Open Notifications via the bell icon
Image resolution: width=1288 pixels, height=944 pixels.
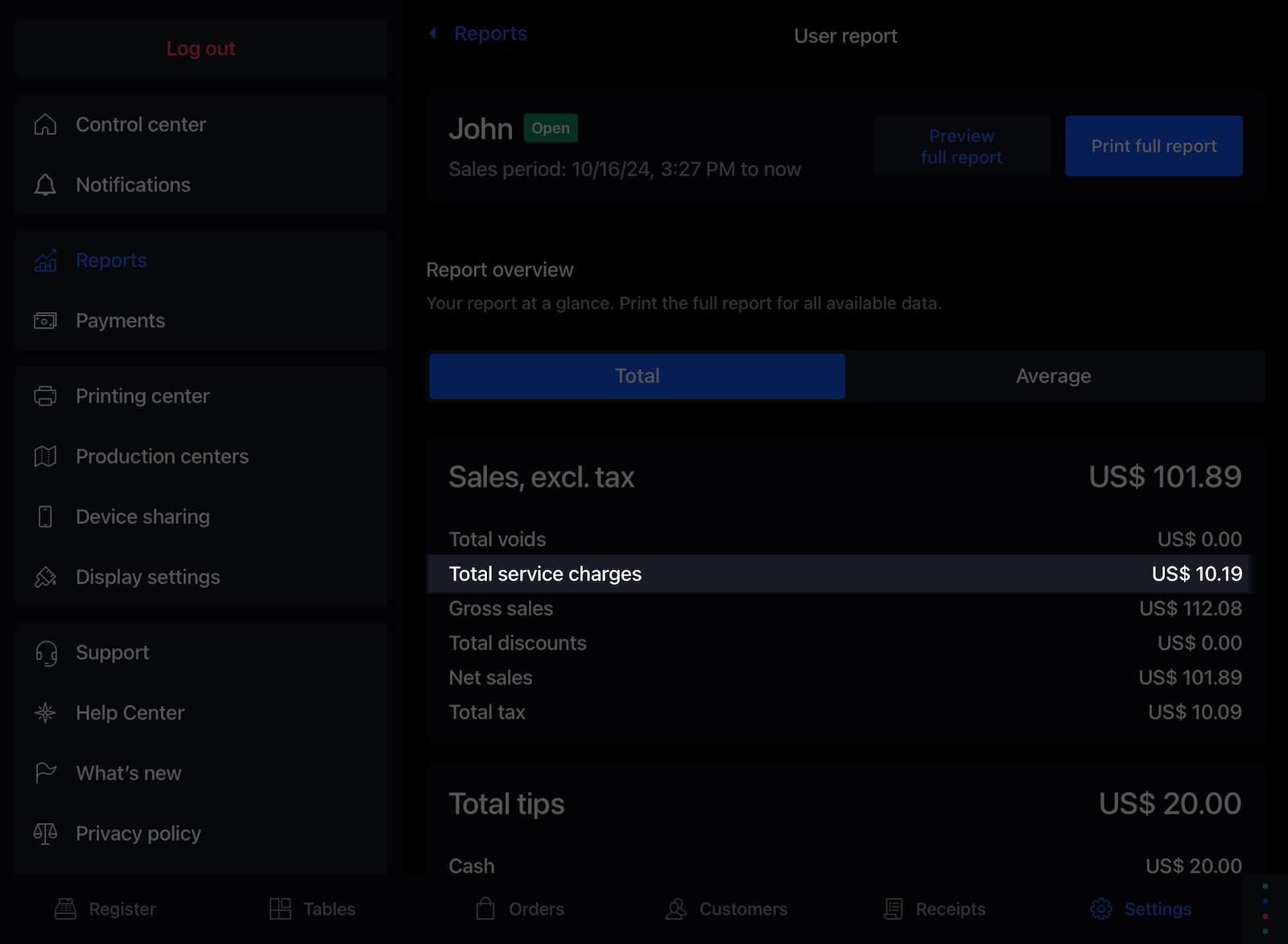(46, 185)
